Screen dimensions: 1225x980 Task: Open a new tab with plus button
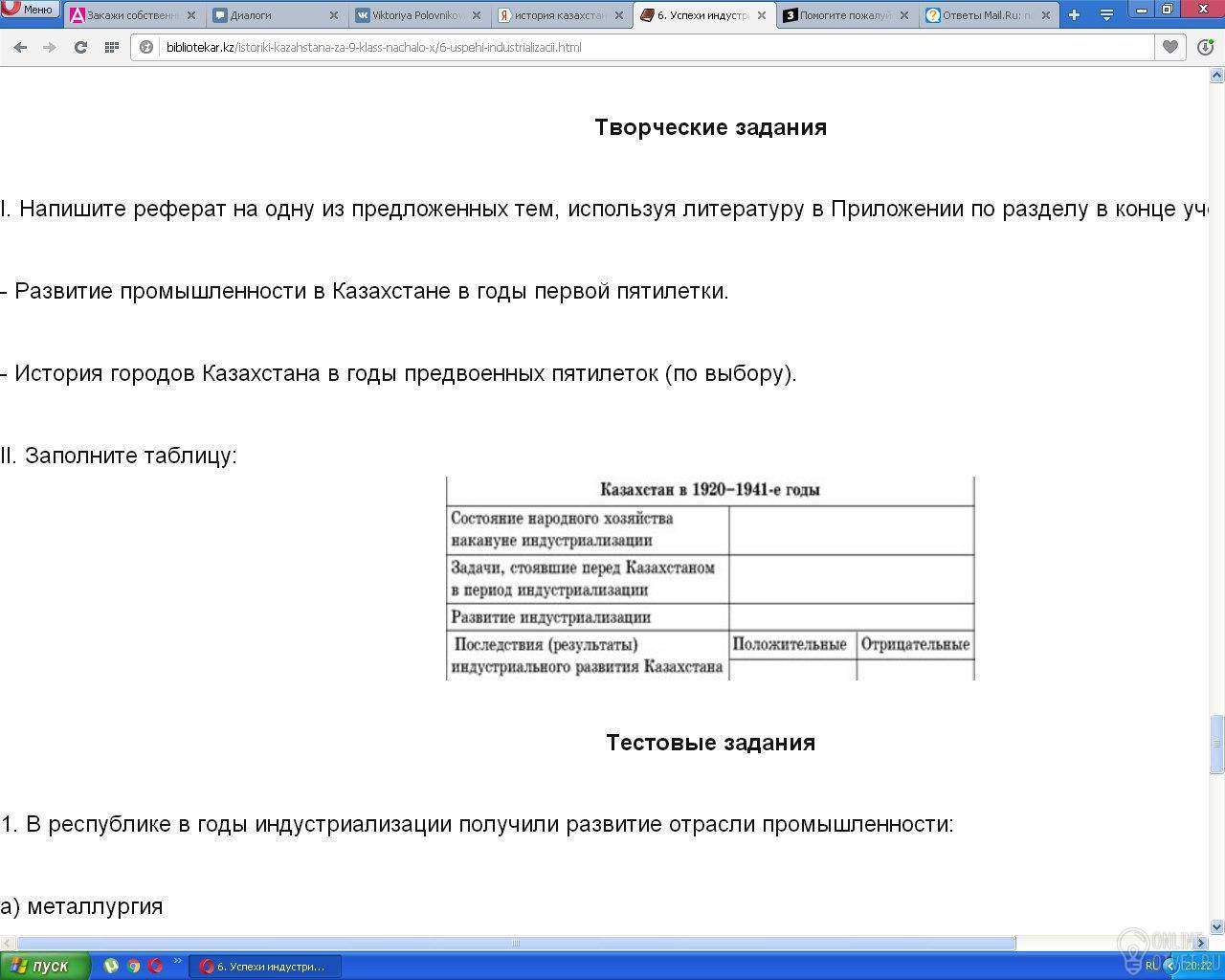coord(1074,15)
